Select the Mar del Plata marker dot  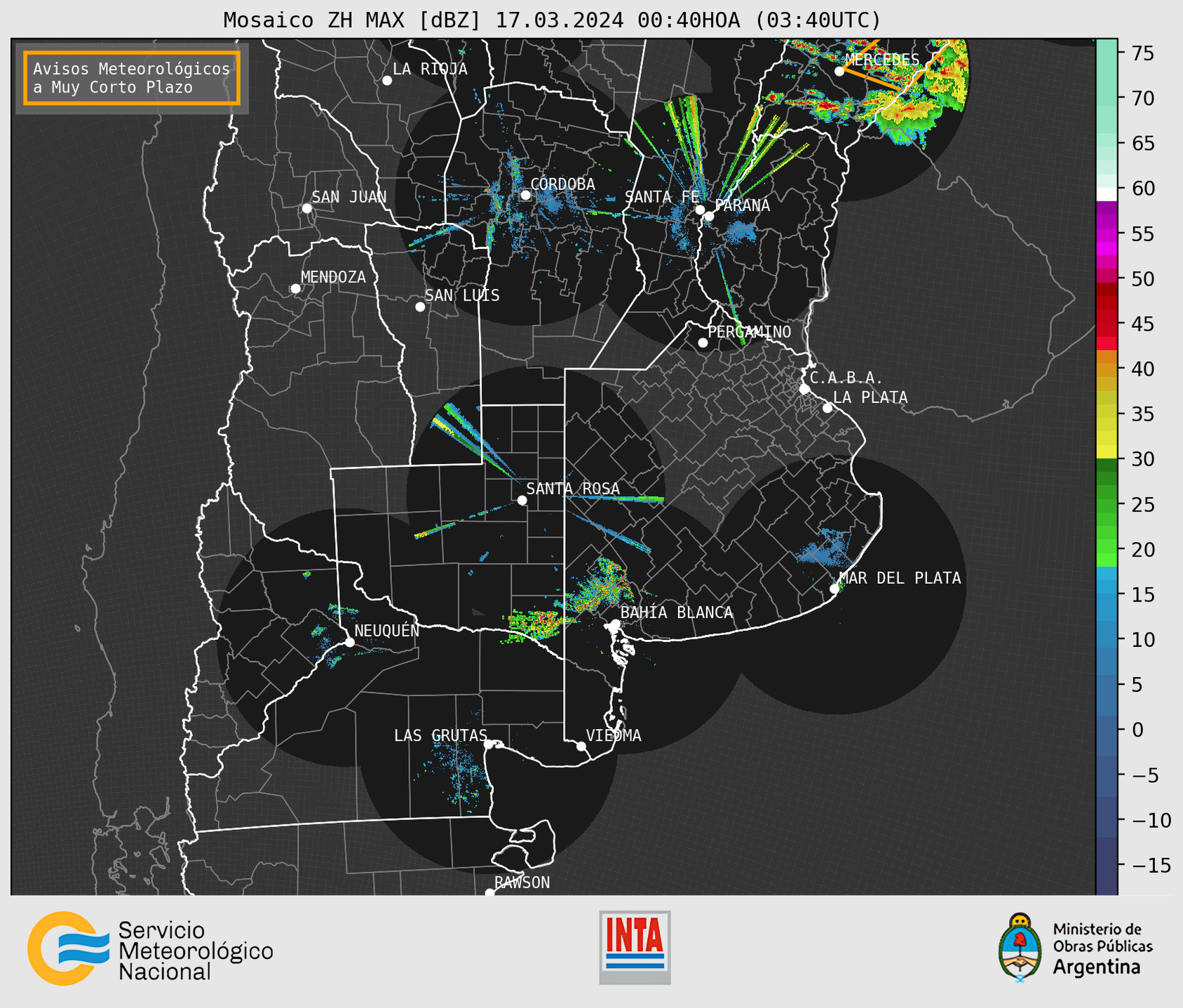coord(834,589)
